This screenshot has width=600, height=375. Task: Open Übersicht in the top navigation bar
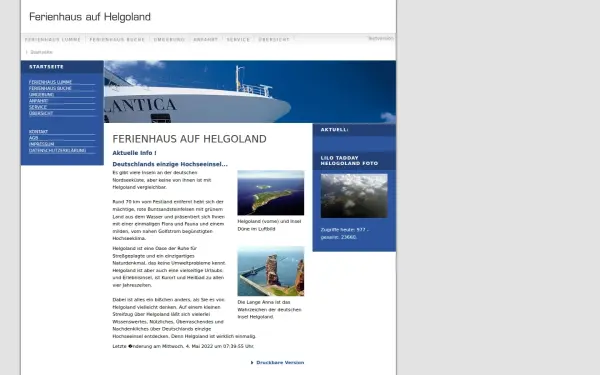pos(274,39)
